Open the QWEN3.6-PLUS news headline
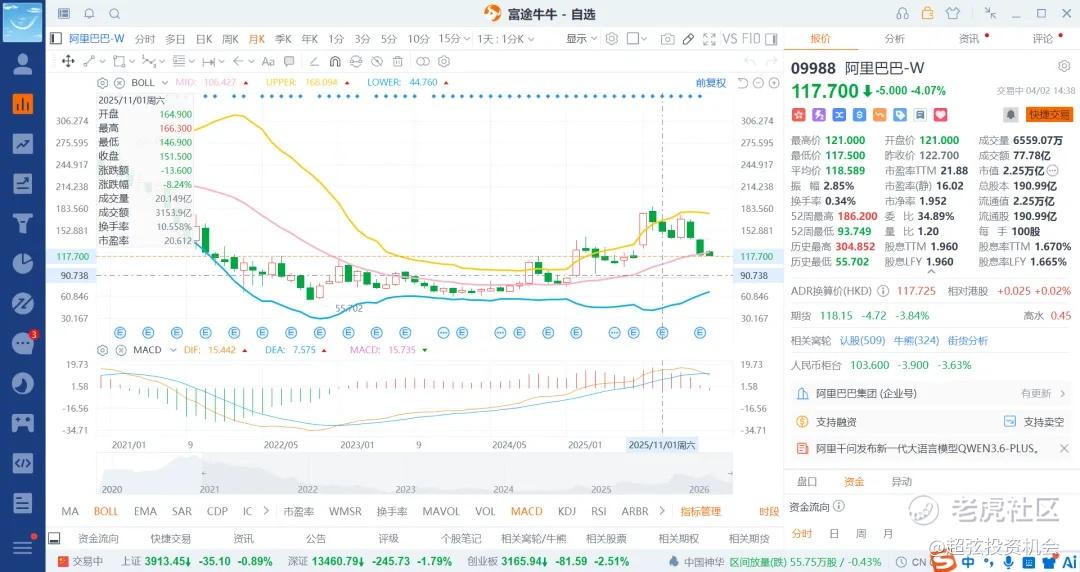1080x572 pixels. click(x=926, y=449)
